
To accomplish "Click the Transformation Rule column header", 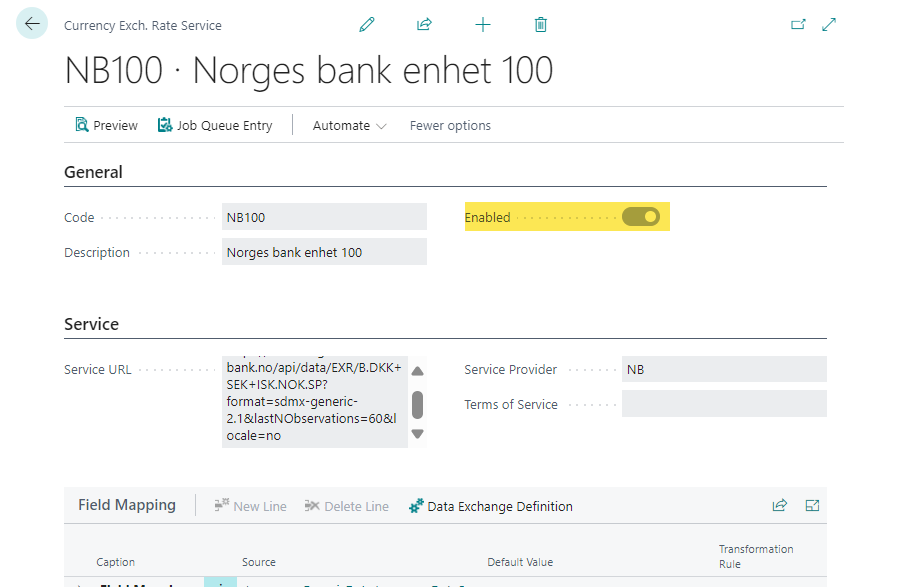I will point(756,557).
